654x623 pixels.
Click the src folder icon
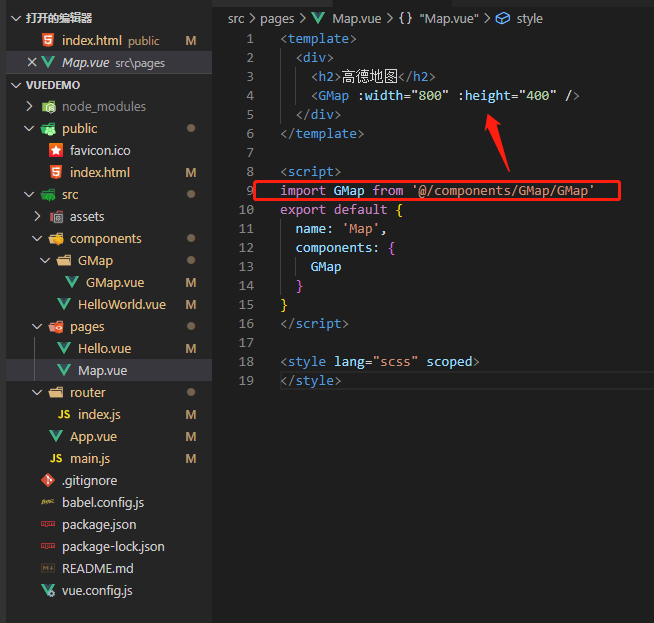(48, 195)
